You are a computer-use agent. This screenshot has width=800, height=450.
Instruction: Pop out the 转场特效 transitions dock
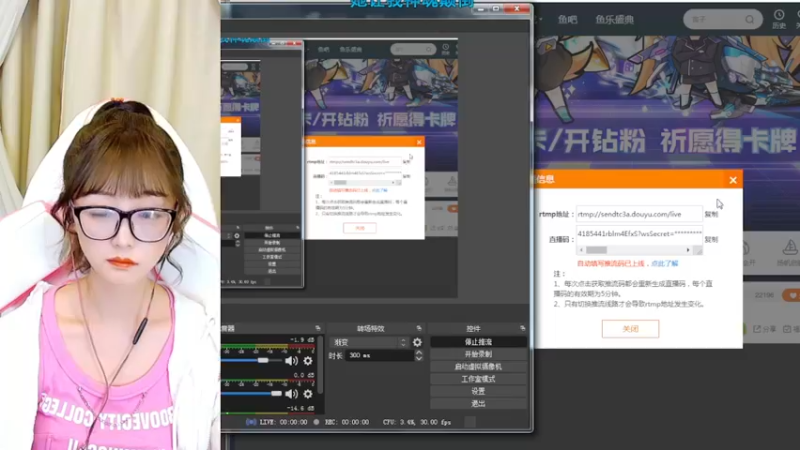pyautogui.click(x=419, y=328)
